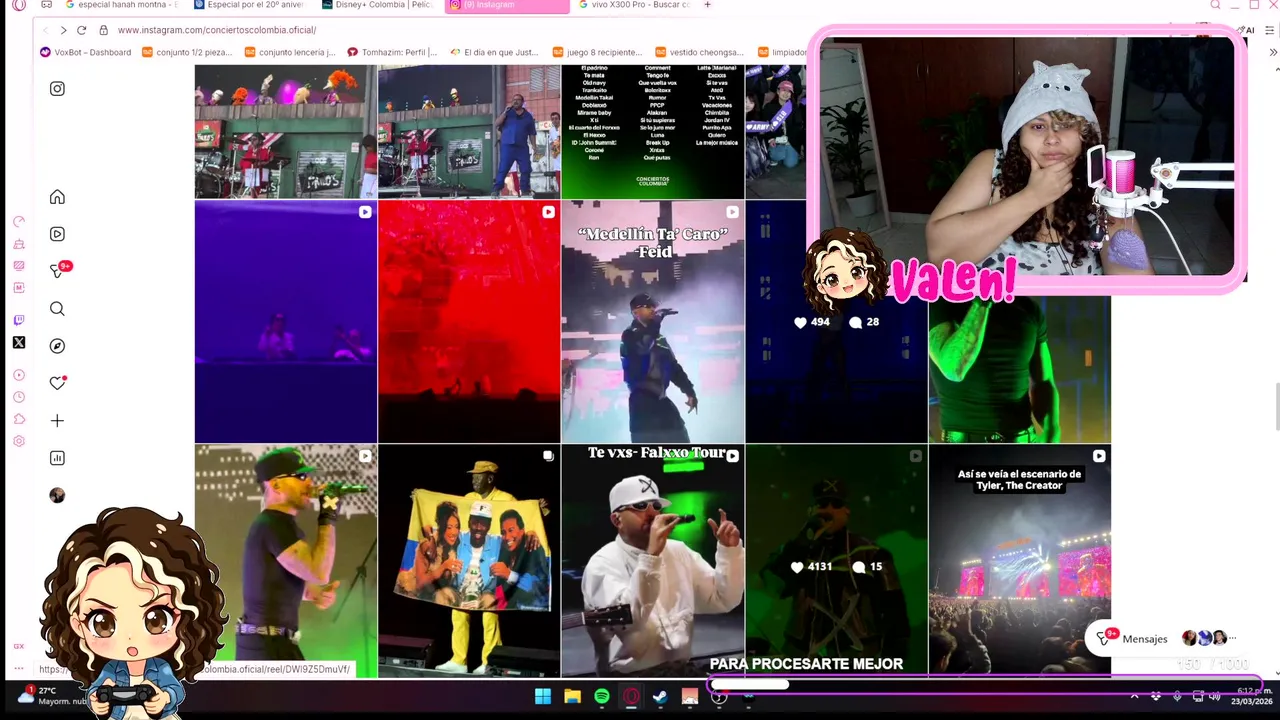Open Instagram Notifications heart icon

(x=57, y=383)
